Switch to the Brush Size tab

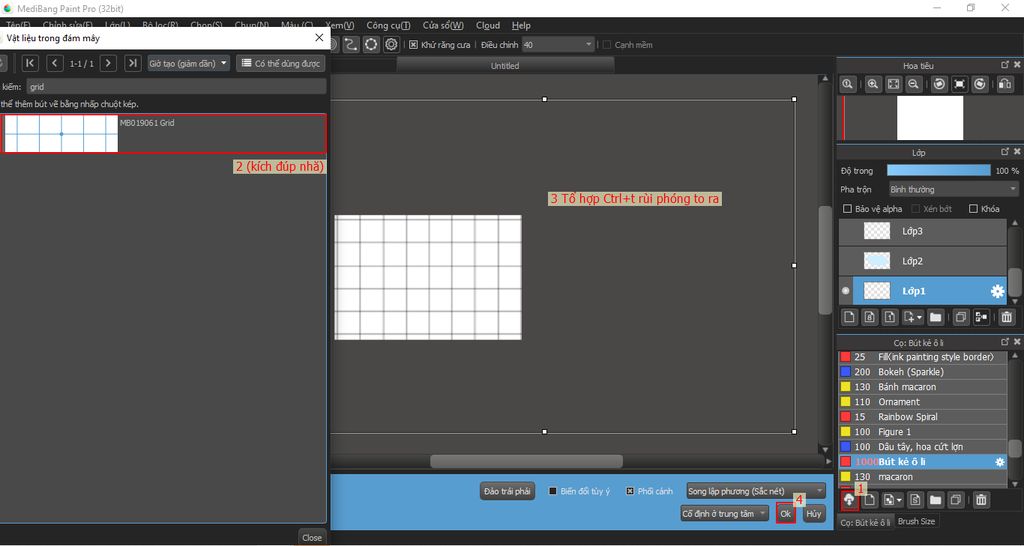916,521
